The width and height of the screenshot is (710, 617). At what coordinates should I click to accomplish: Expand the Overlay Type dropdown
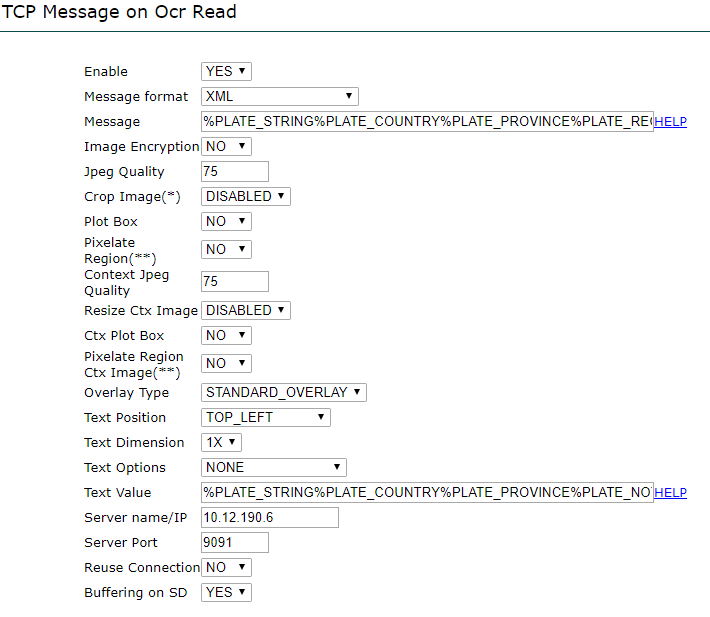(284, 392)
